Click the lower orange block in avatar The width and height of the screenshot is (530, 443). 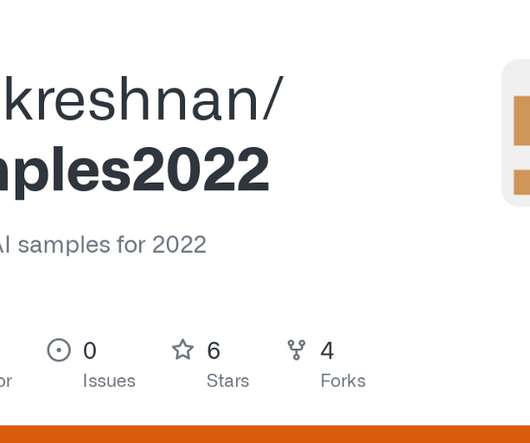tap(522, 182)
